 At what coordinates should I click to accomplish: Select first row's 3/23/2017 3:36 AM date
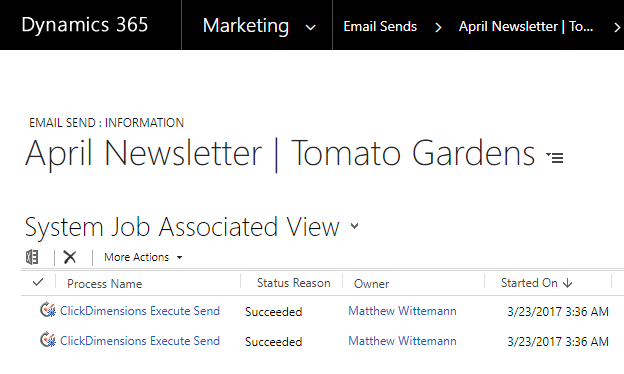point(558,312)
